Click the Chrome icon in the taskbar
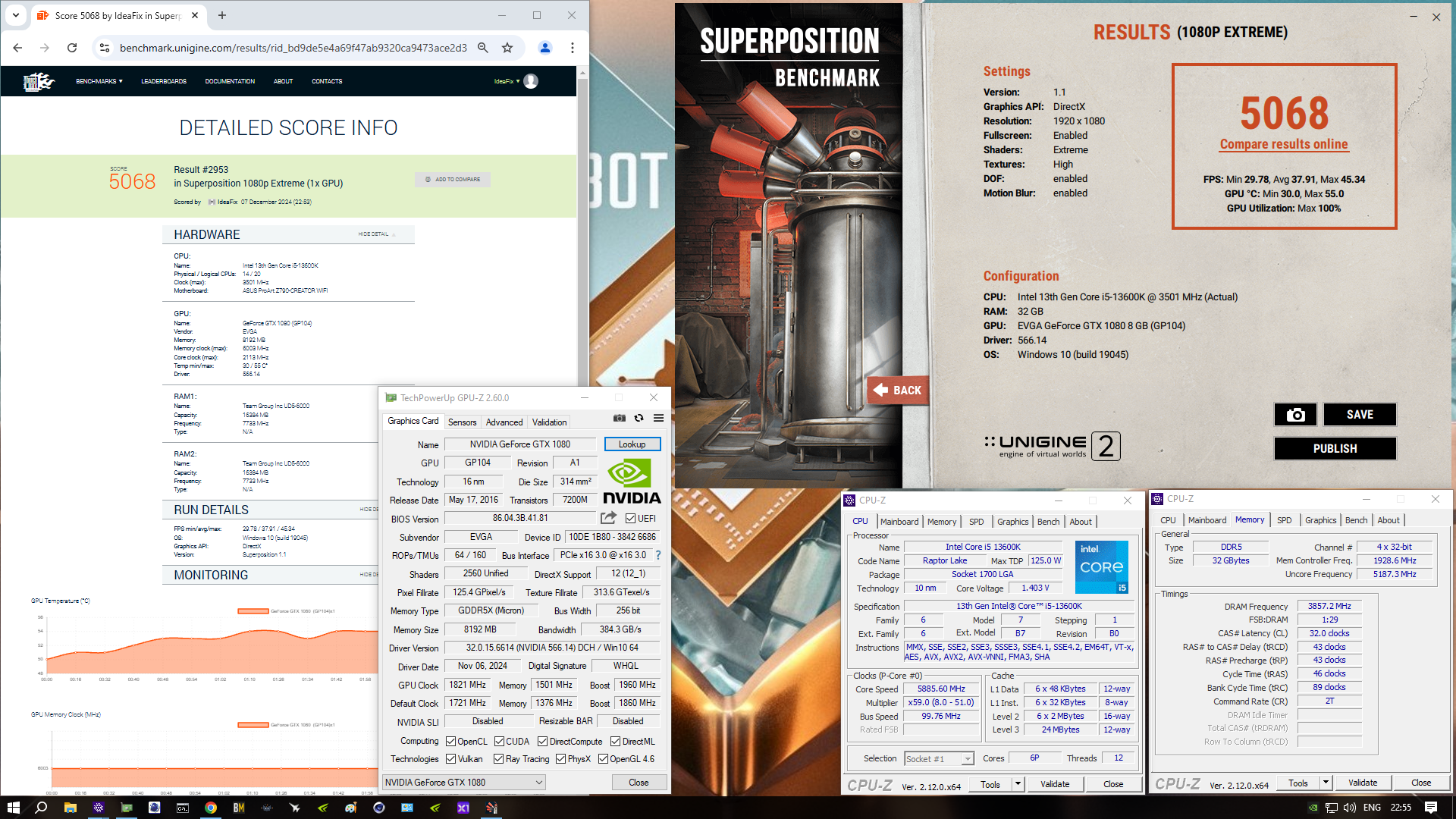The height and width of the screenshot is (819, 1456). point(211,808)
